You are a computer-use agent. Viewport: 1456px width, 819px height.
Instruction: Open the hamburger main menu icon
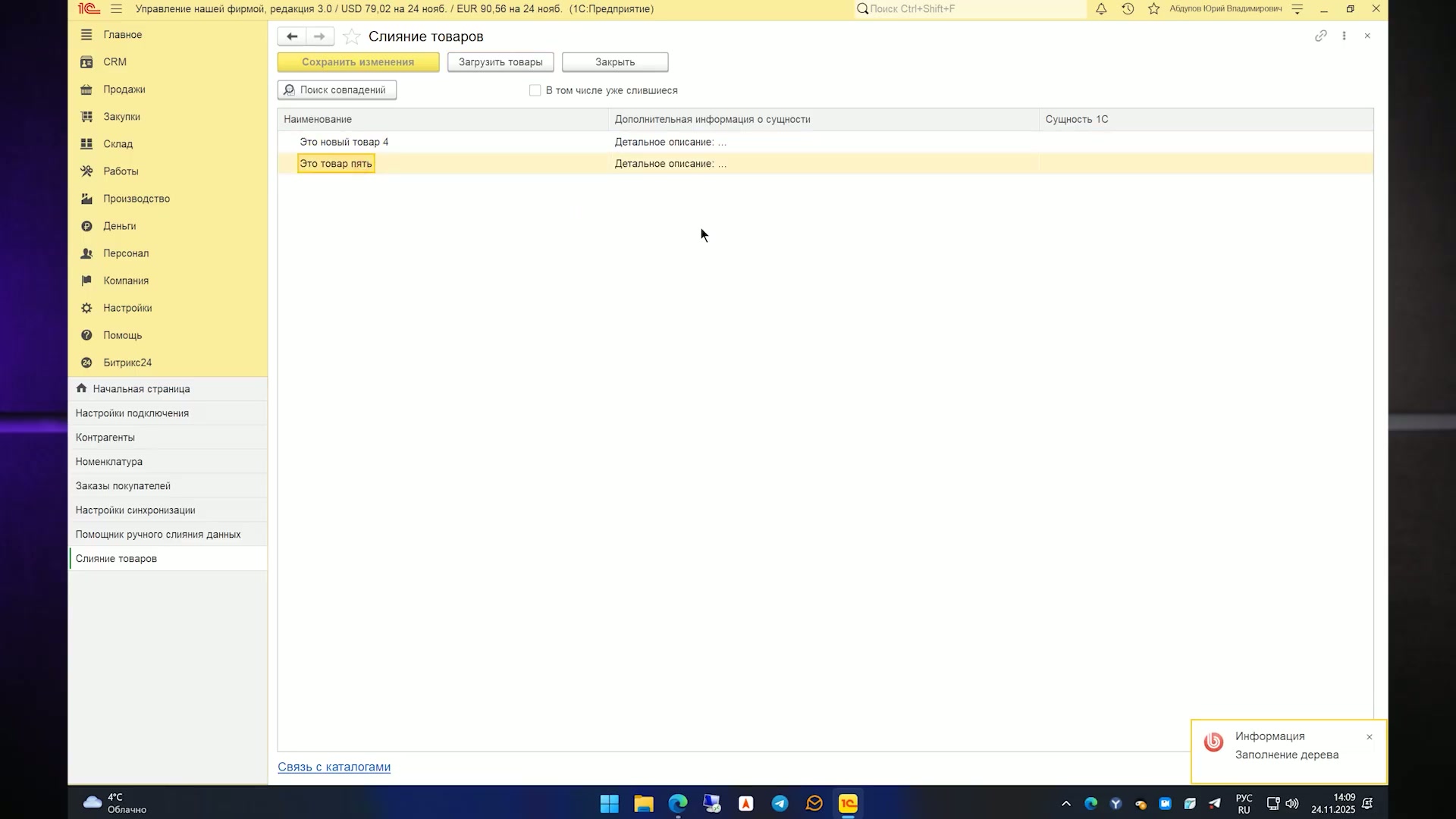click(116, 9)
